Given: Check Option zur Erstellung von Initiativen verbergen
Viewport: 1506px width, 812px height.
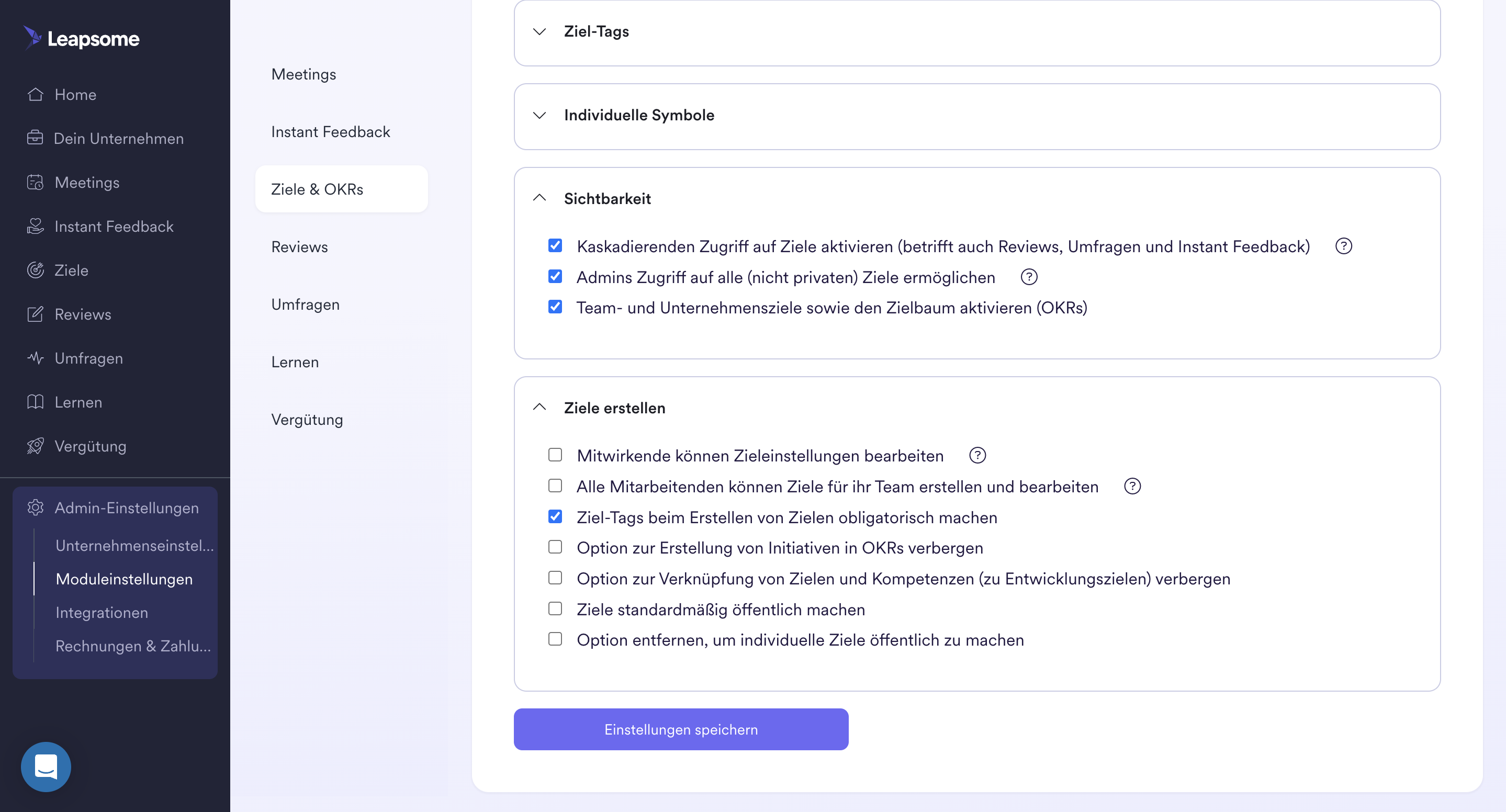Looking at the screenshot, I should [x=555, y=547].
